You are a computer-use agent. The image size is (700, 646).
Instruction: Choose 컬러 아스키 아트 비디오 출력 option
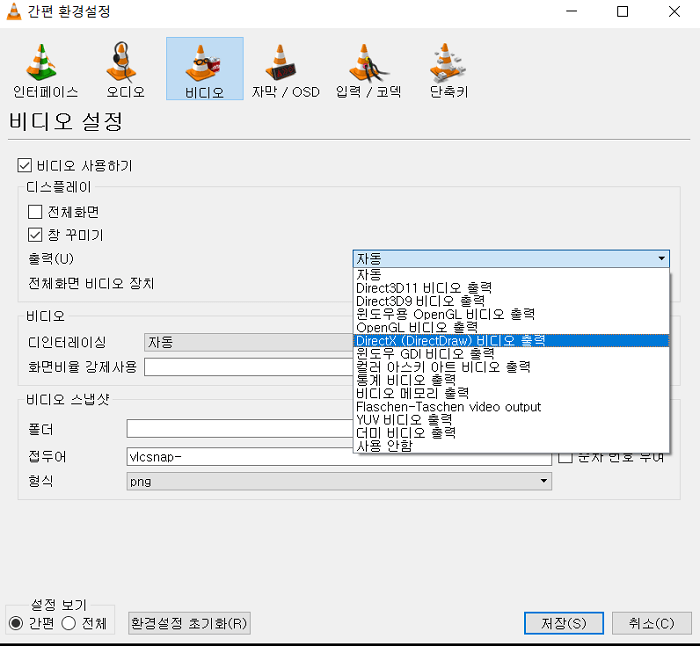(x=511, y=367)
